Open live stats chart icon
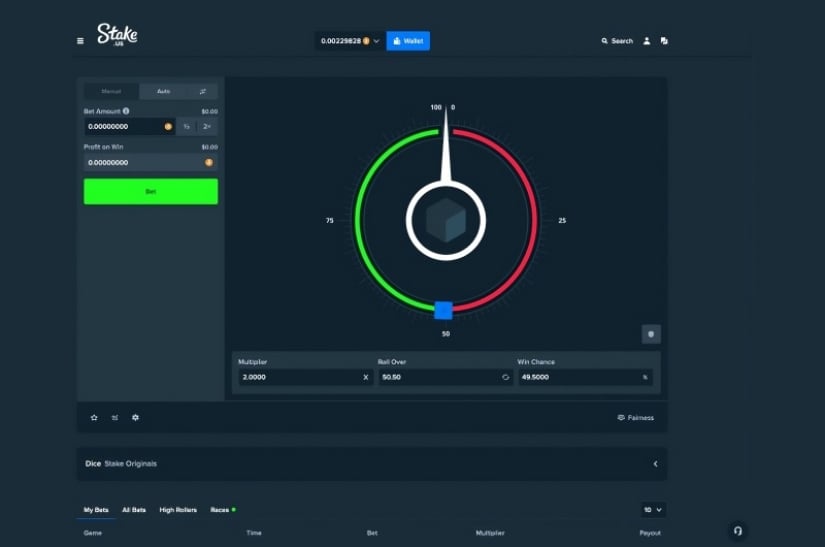 tap(115, 417)
